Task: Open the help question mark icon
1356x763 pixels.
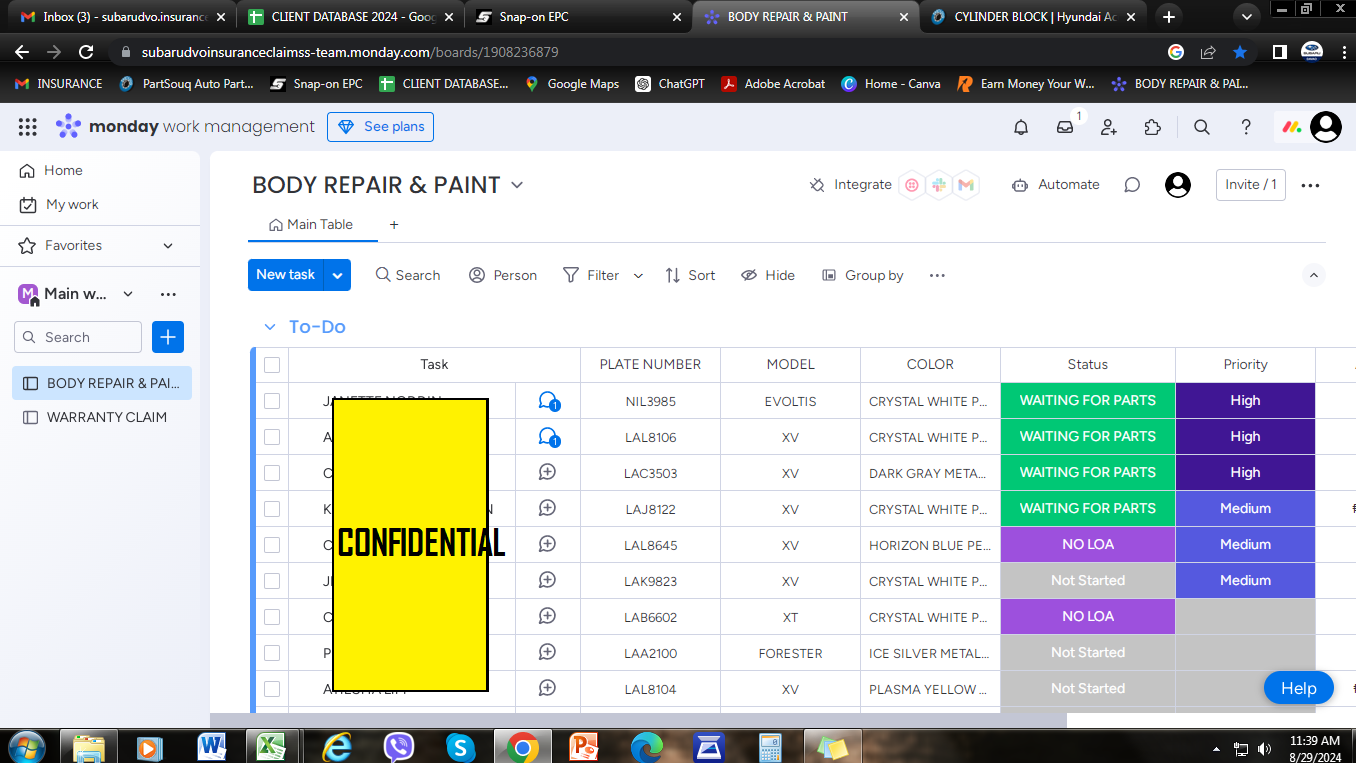Action: click(x=1246, y=127)
